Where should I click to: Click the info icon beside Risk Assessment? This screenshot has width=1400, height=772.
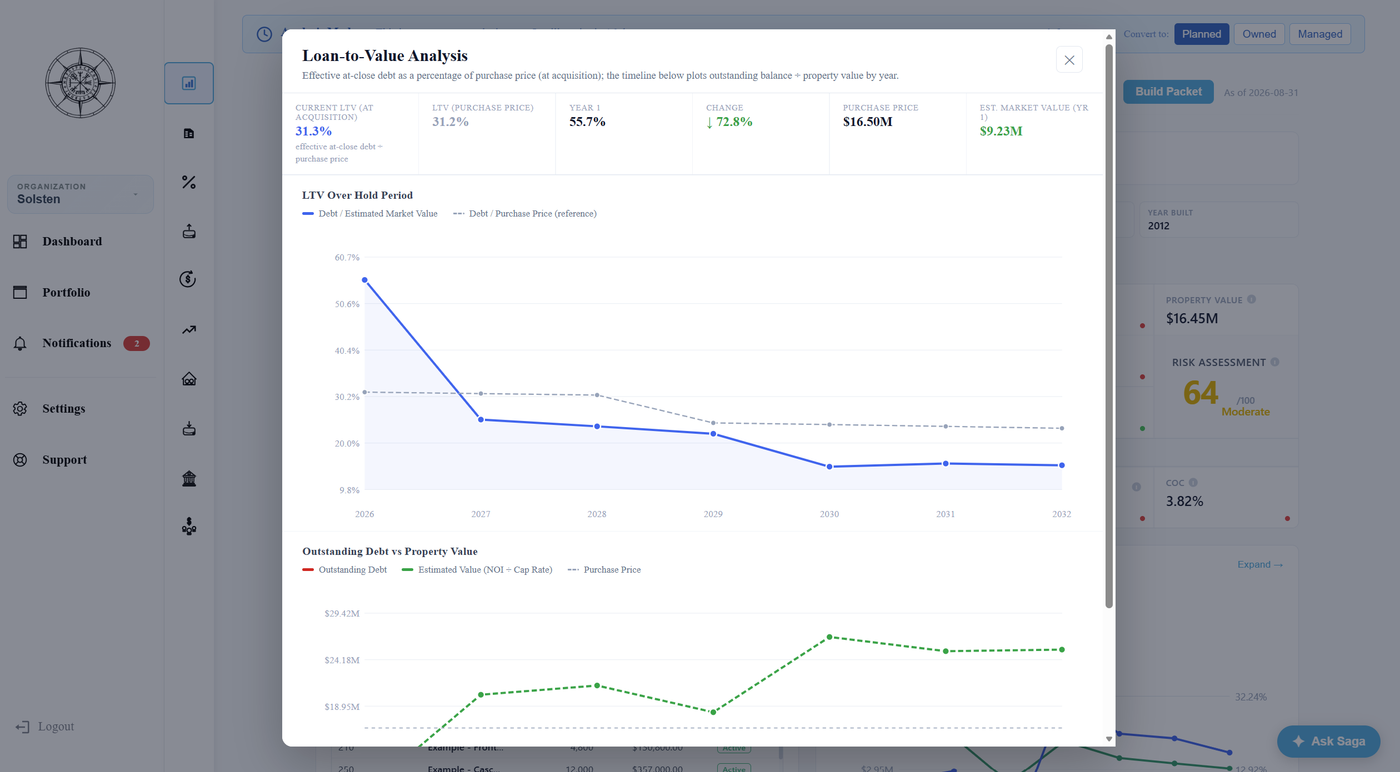[1275, 362]
